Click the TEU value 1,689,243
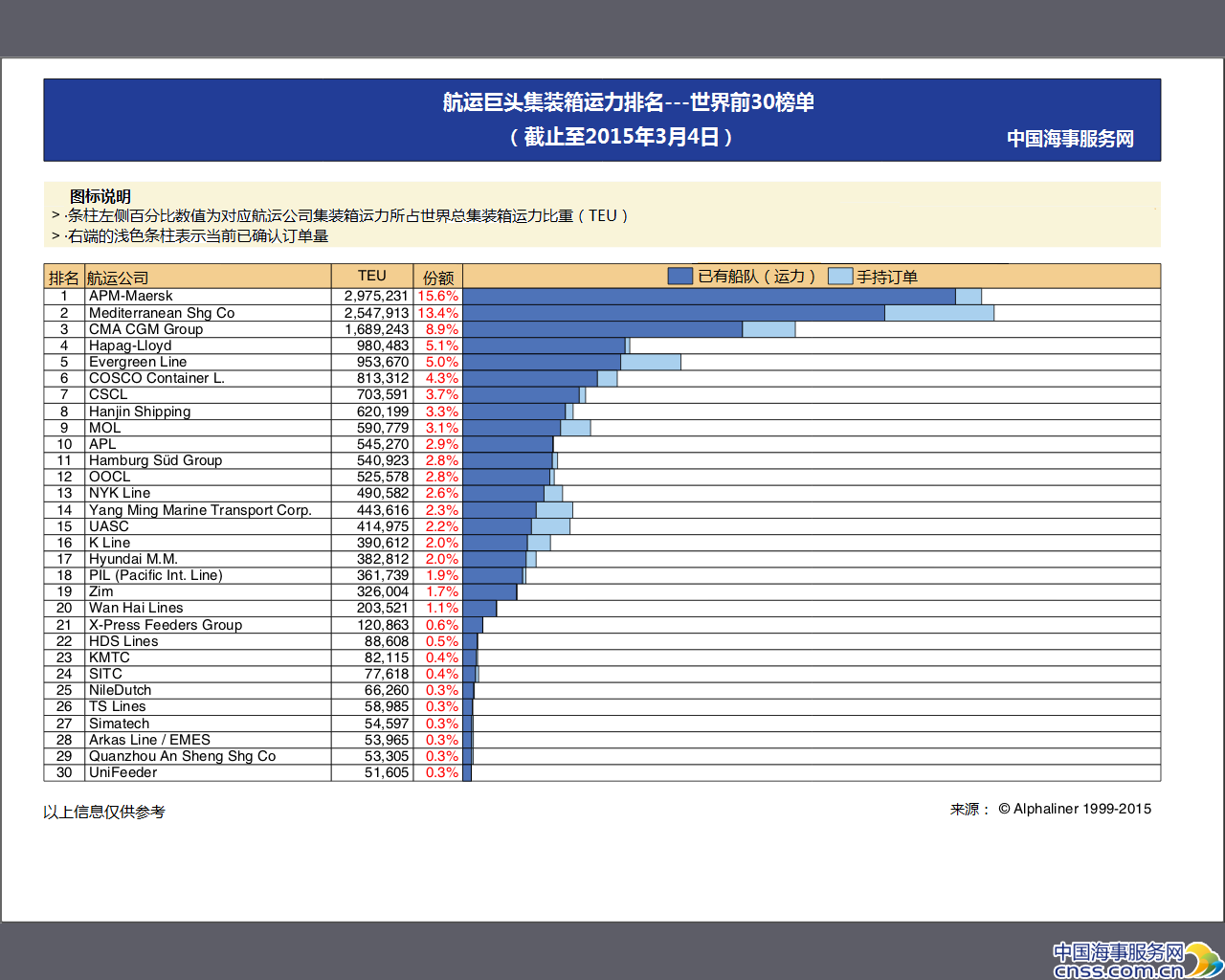Screen dimensions: 1225x980 (x=377, y=329)
